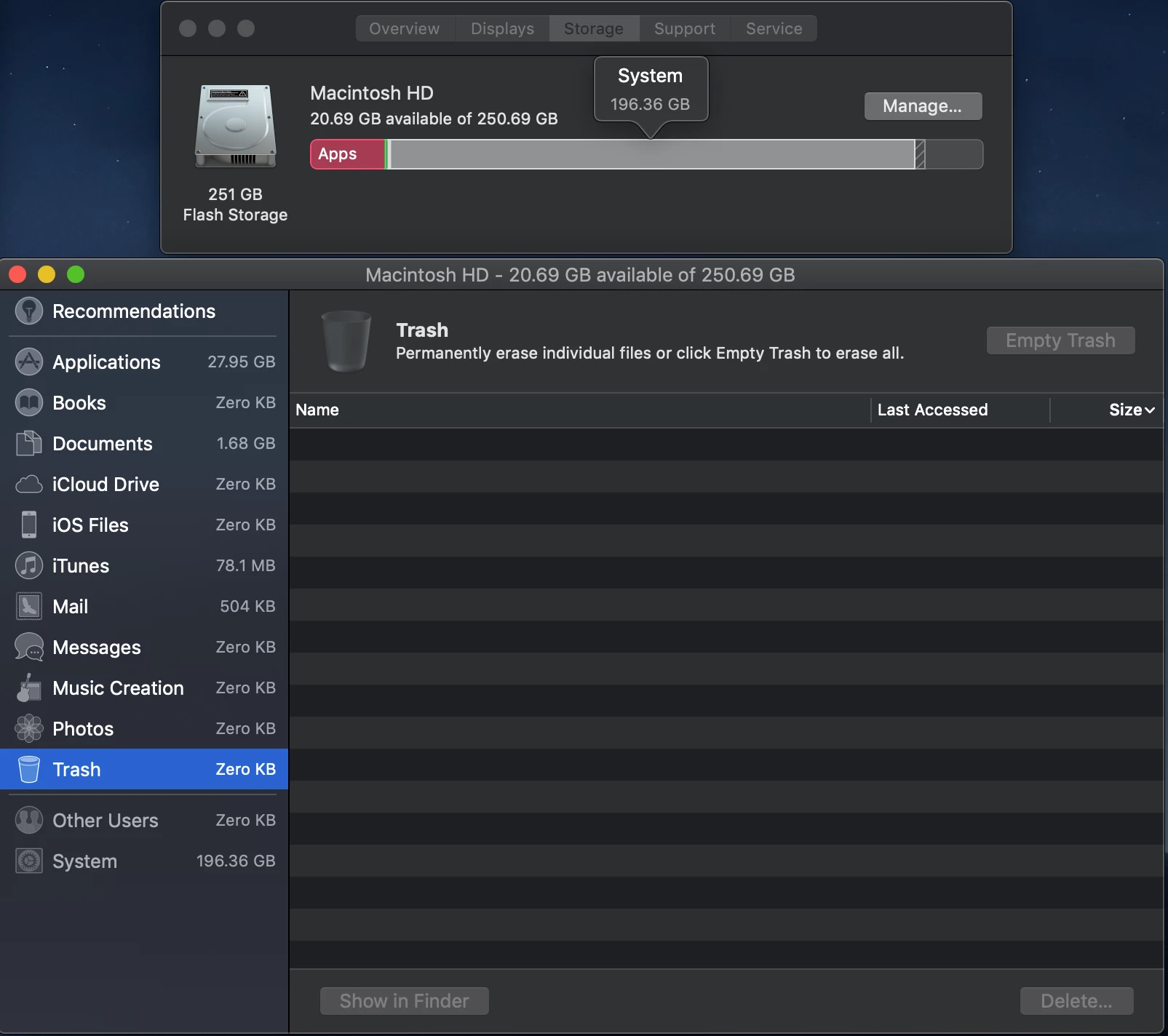Click the 504 KB Mail size

(247, 606)
